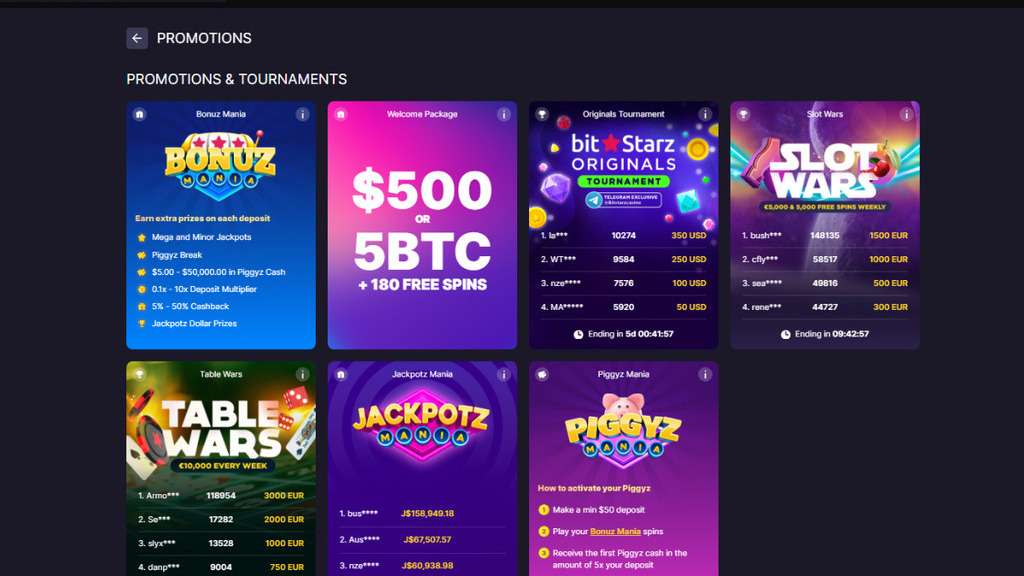Open the Jackpotz Mania logo

click(422, 424)
